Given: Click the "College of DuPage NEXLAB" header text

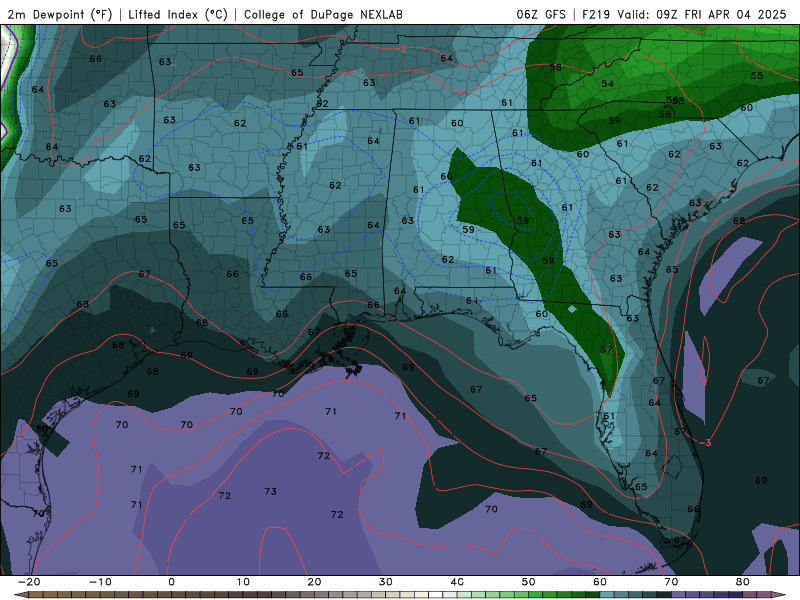Looking at the screenshot, I should click(323, 14).
